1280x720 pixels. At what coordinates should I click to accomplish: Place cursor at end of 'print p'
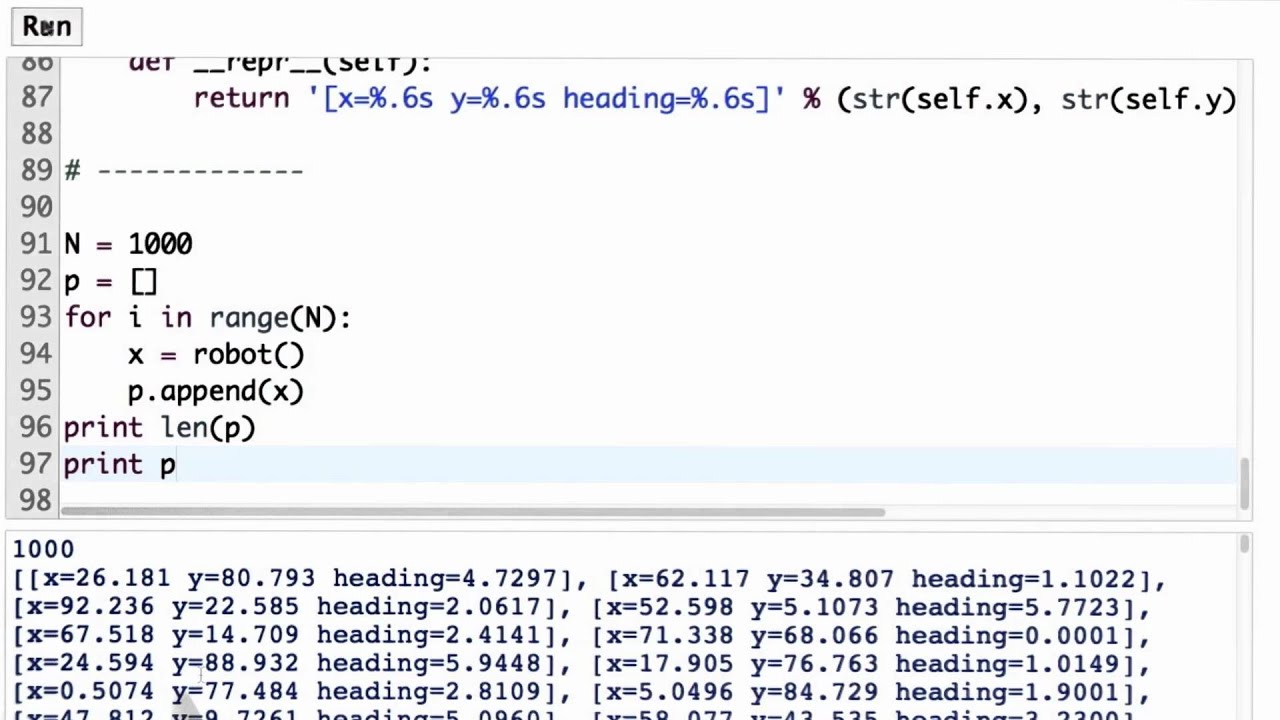point(177,465)
